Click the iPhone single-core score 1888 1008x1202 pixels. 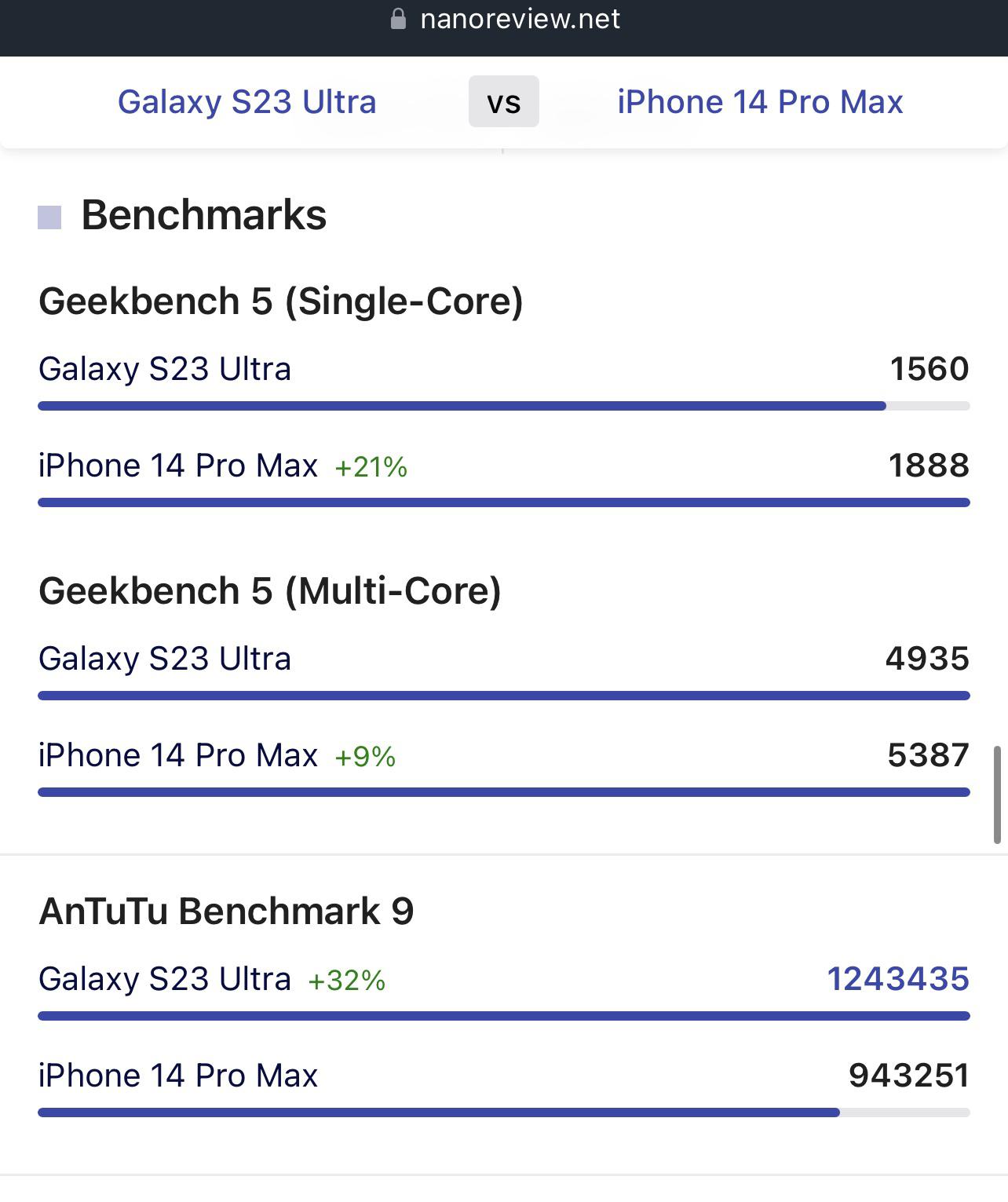pos(929,466)
